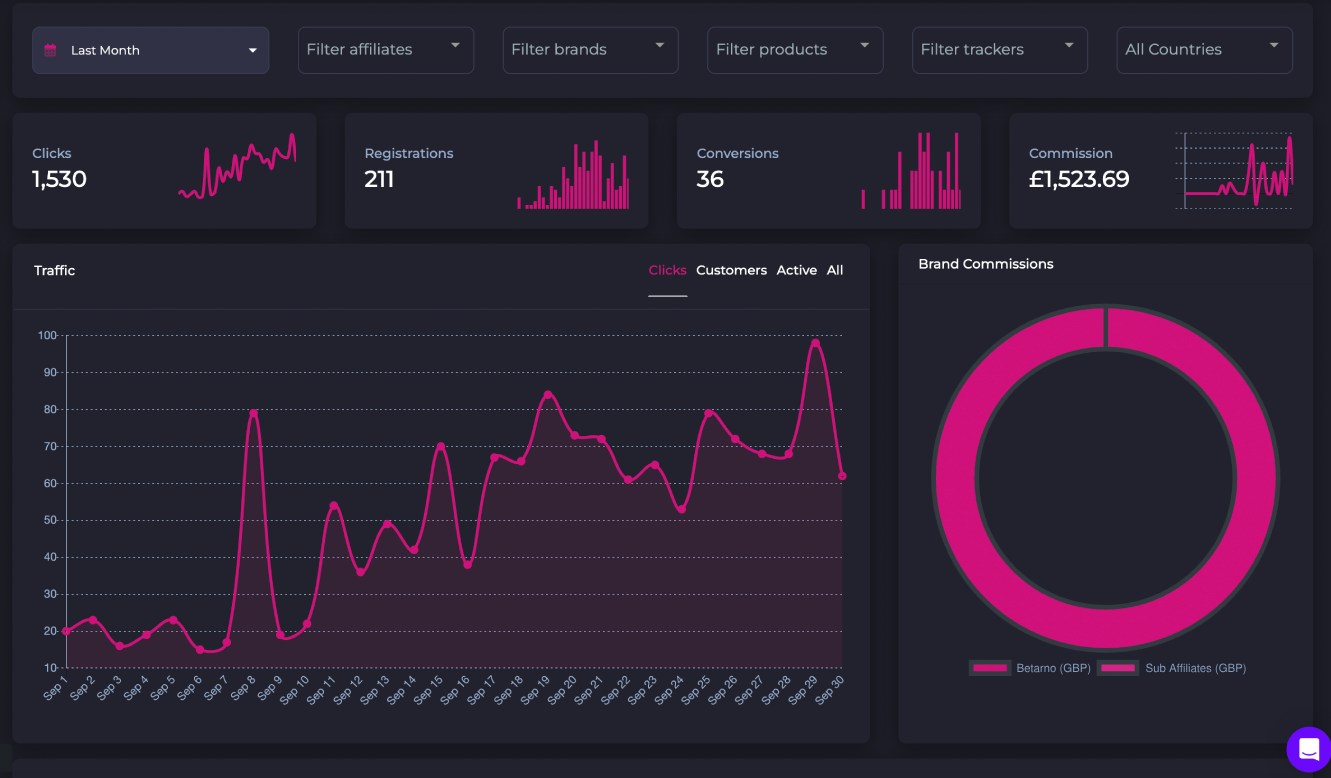Click the Clicks sparkline chart icon

237,167
